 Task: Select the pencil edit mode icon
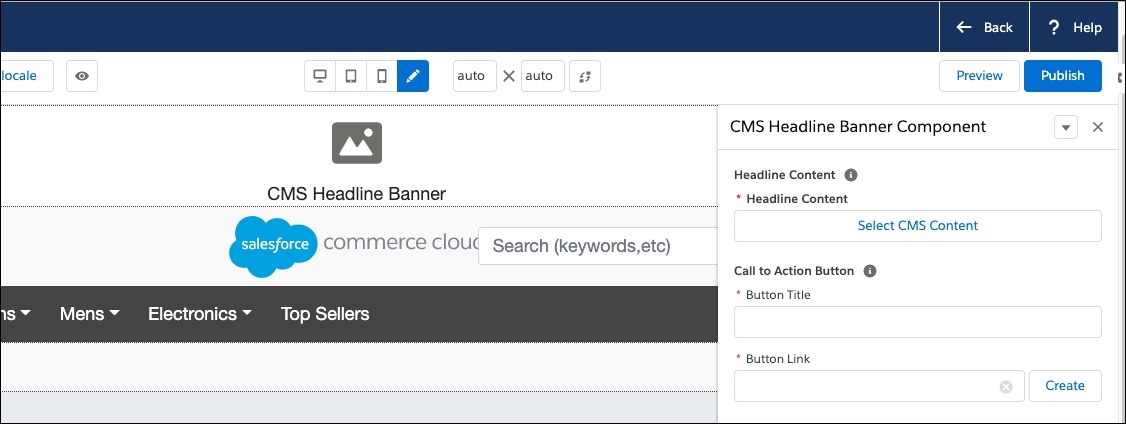(413, 76)
